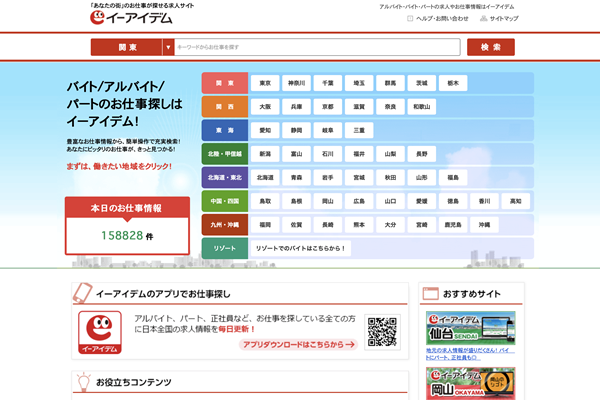Choose 岐阜 prefecture button

point(328,130)
